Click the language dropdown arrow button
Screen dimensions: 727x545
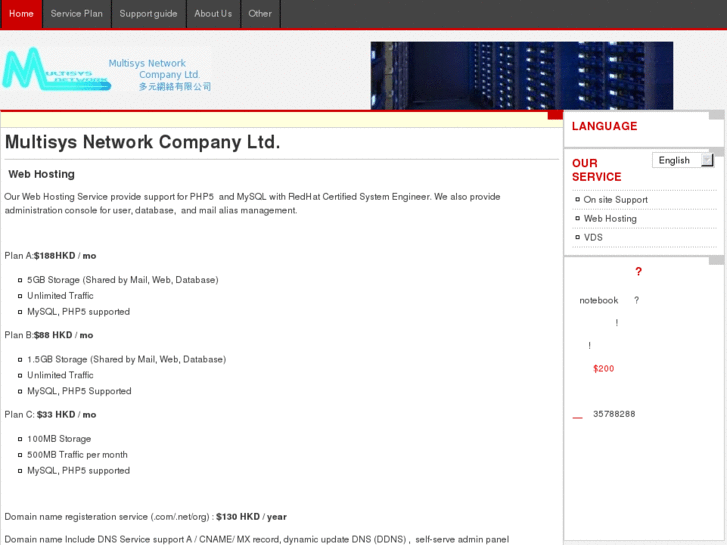707,160
